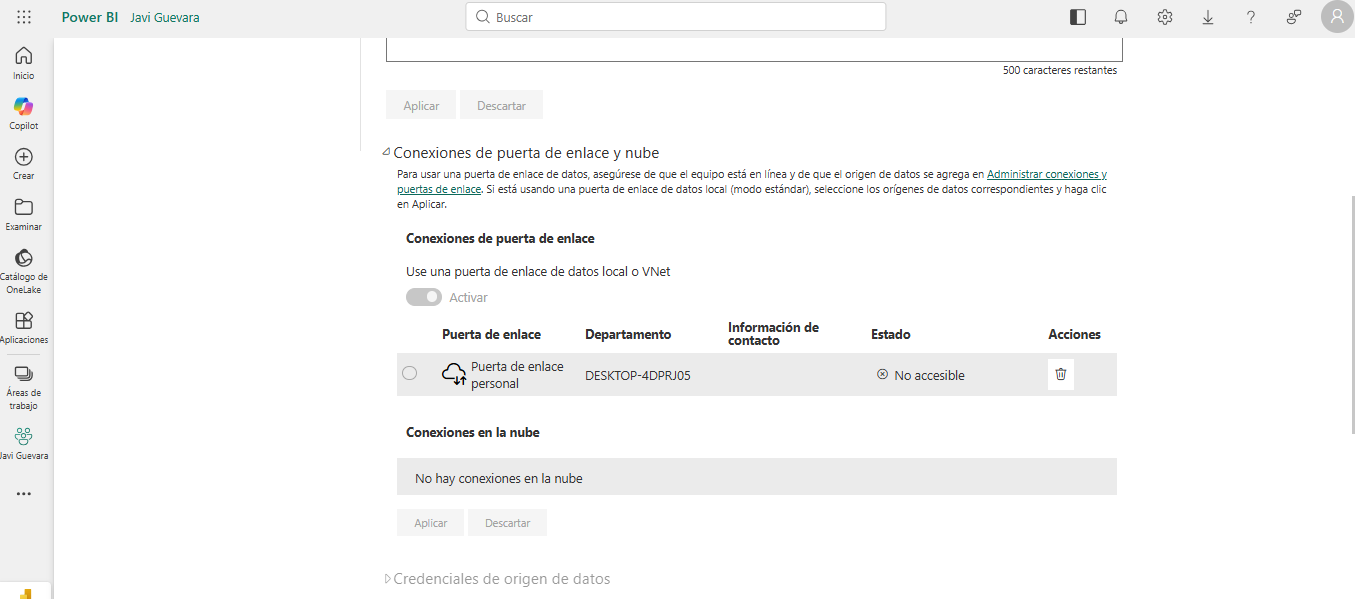Image resolution: width=1355 pixels, height=599 pixels.
Task: Open Copilot from the left sidebar
Action: 24,113
